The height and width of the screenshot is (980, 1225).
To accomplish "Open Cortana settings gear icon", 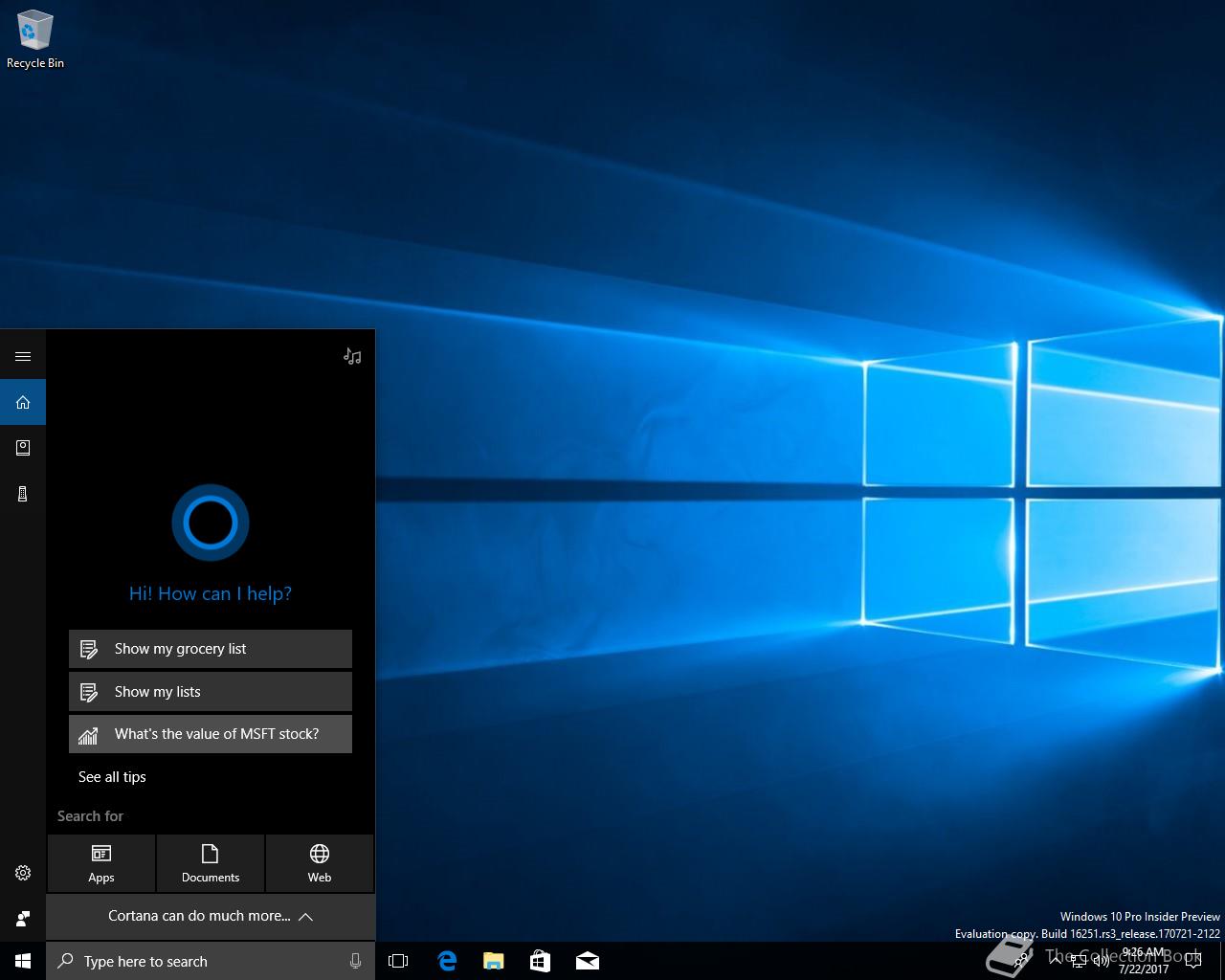I will tap(23, 873).
